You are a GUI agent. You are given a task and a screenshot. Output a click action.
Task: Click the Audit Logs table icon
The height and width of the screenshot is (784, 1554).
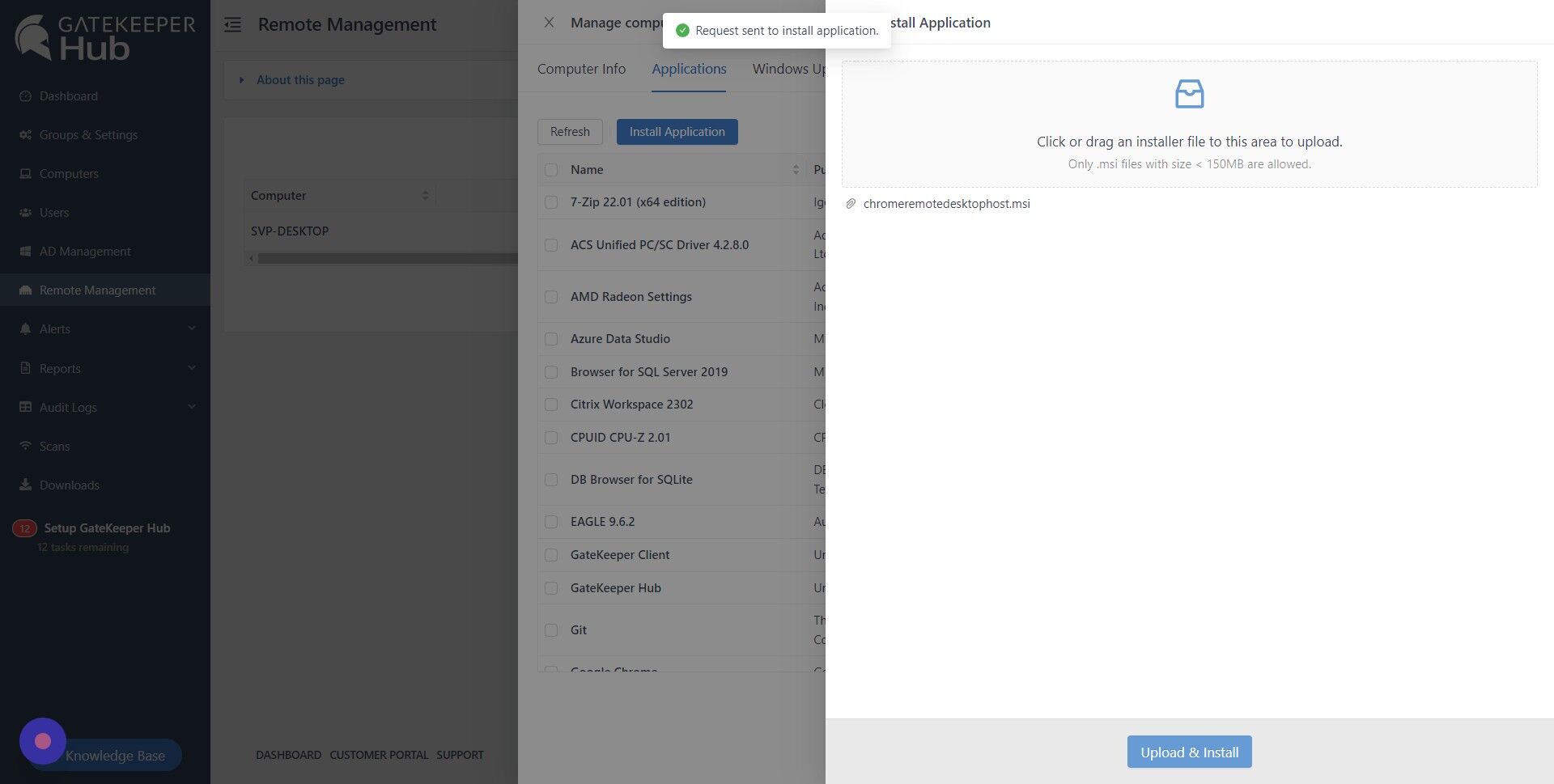(25, 407)
